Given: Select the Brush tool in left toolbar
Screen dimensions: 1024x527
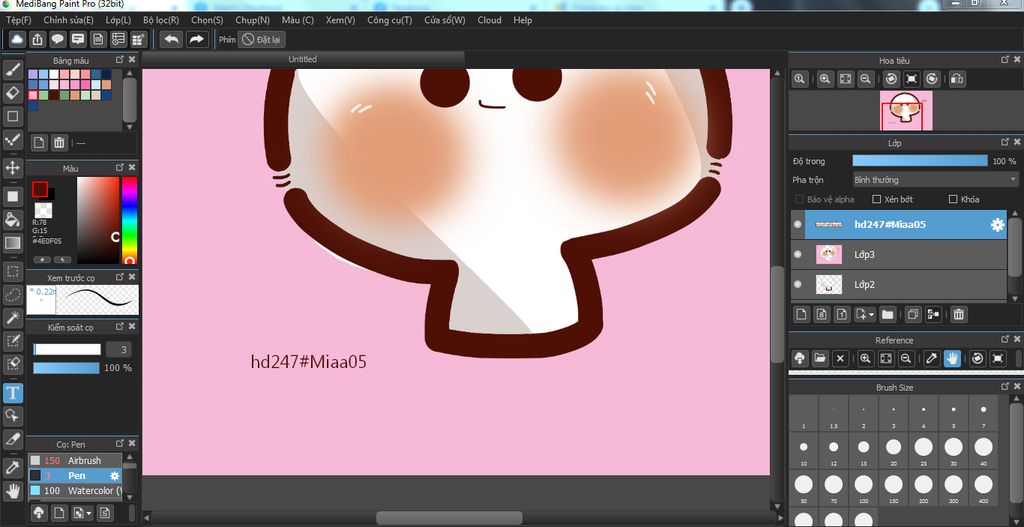Looking at the screenshot, I should point(12,70).
